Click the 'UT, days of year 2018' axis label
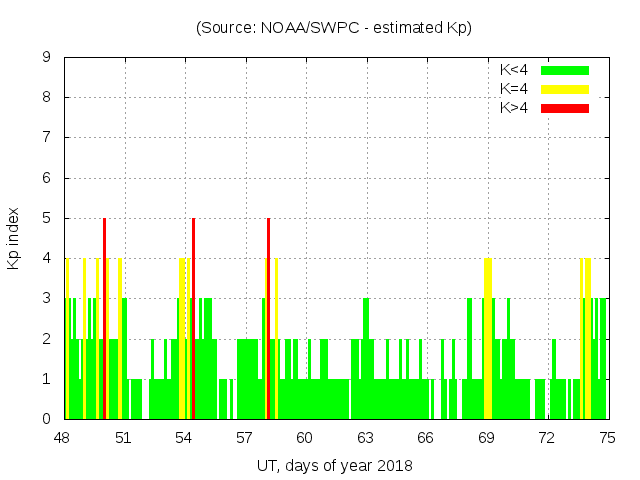The image size is (640, 480). point(334,465)
